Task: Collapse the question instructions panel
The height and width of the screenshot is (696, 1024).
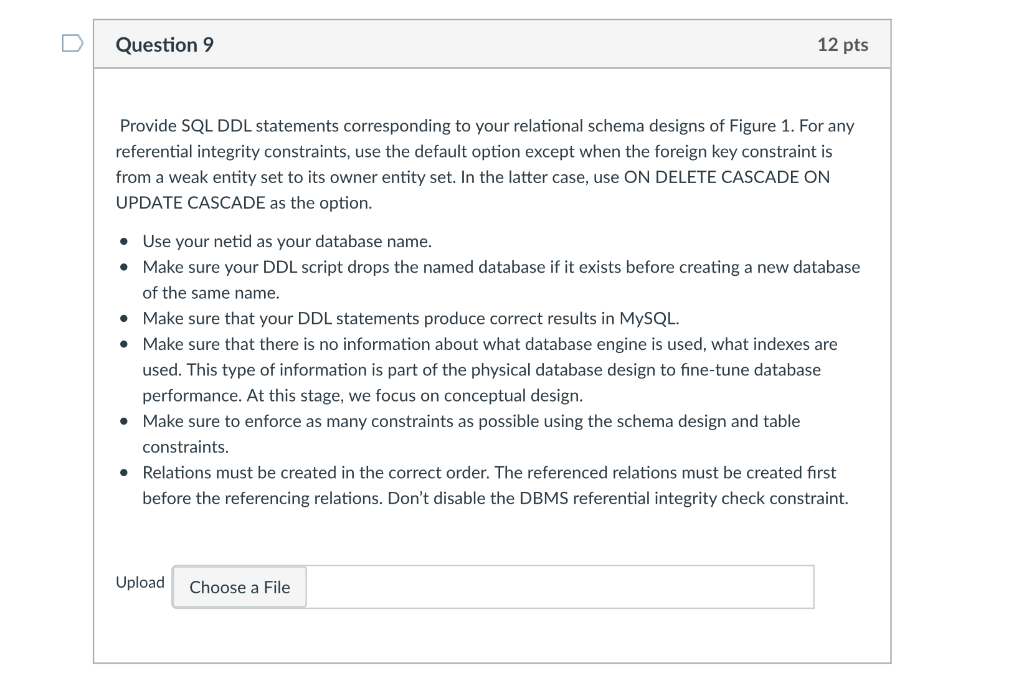Action: (x=491, y=44)
